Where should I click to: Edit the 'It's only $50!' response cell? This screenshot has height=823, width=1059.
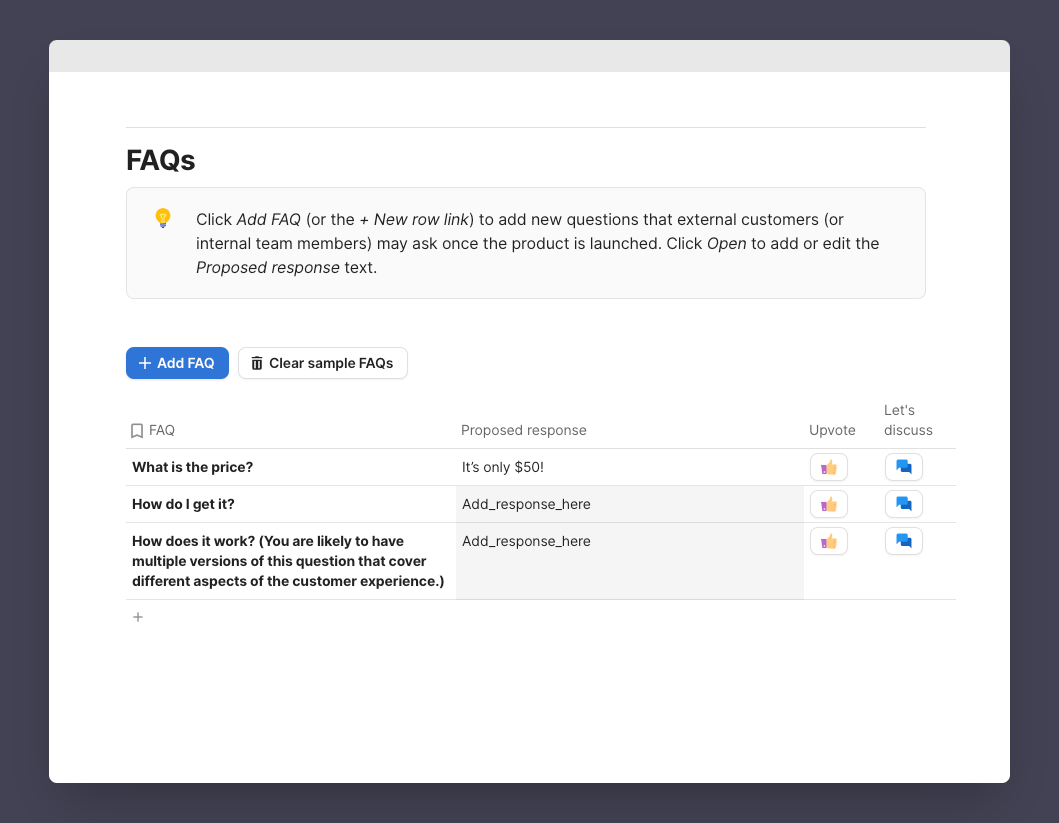coord(502,467)
